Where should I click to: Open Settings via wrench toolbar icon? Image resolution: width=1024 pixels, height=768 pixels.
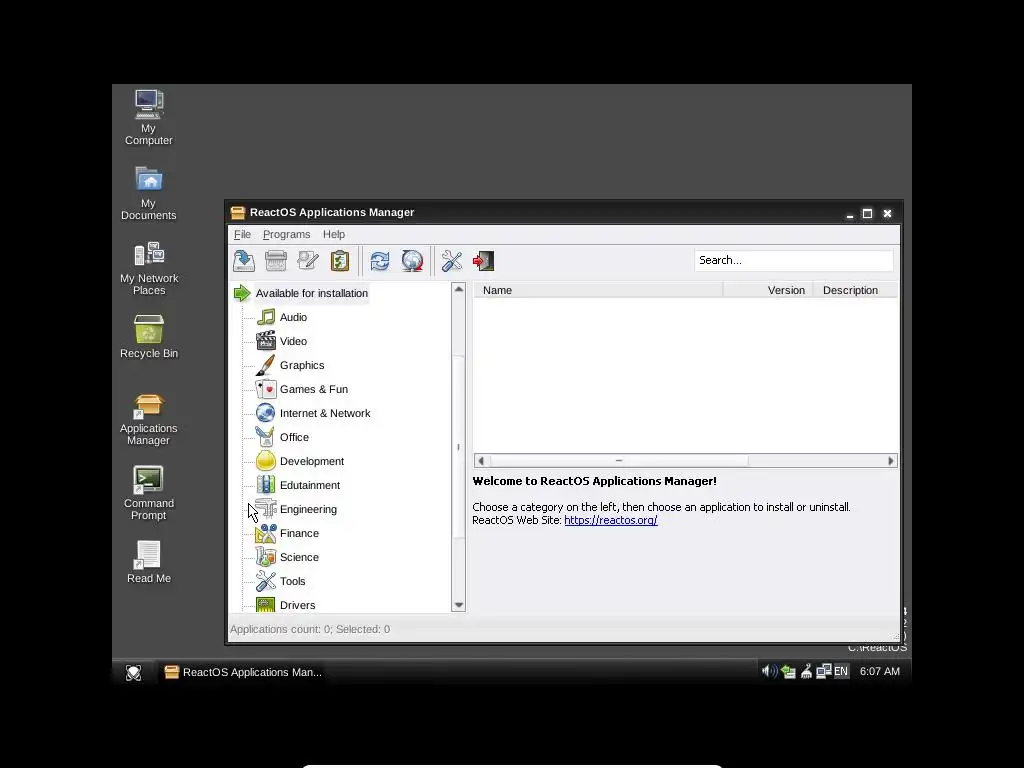pos(451,261)
